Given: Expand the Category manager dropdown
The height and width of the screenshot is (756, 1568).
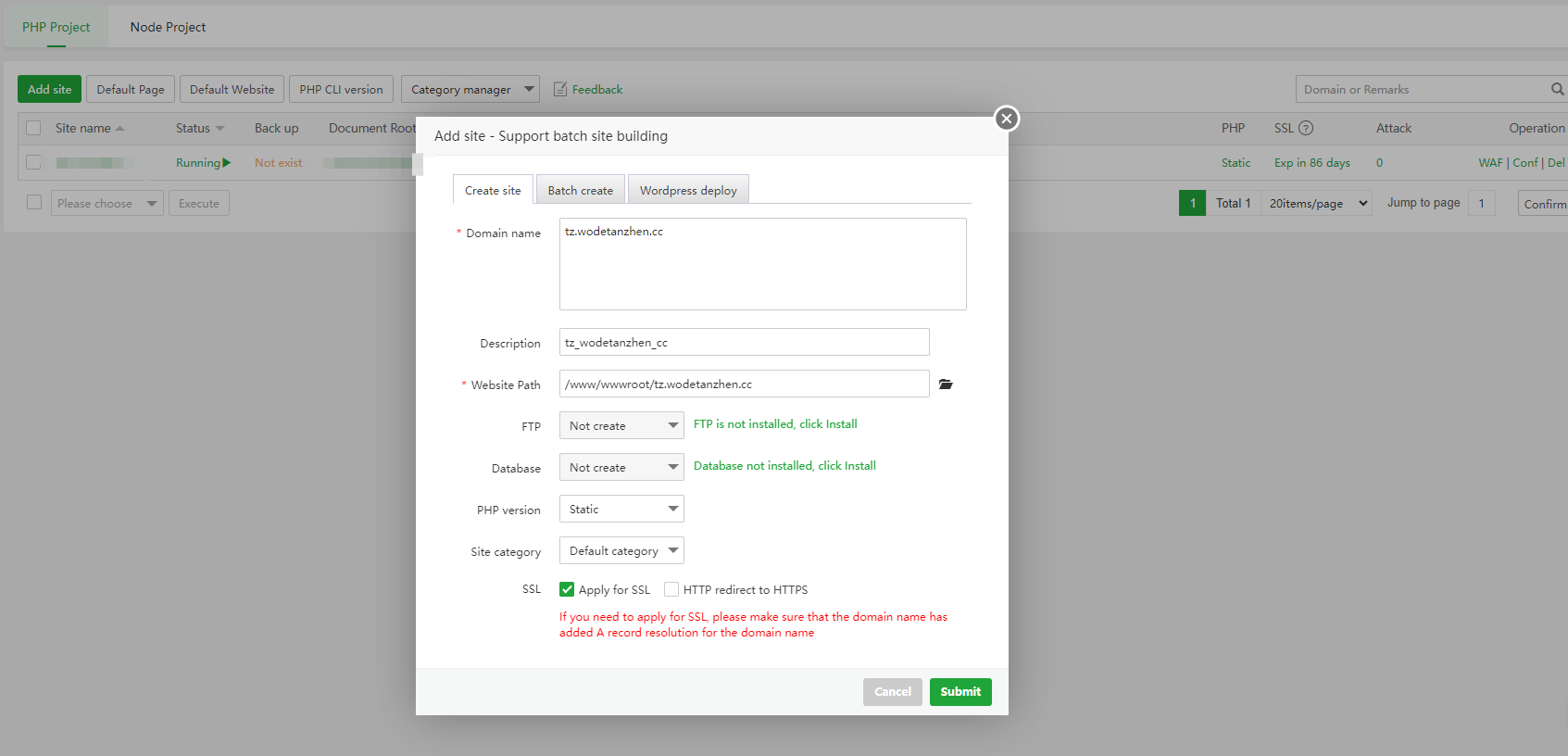Looking at the screenshot, I should 470,89.
